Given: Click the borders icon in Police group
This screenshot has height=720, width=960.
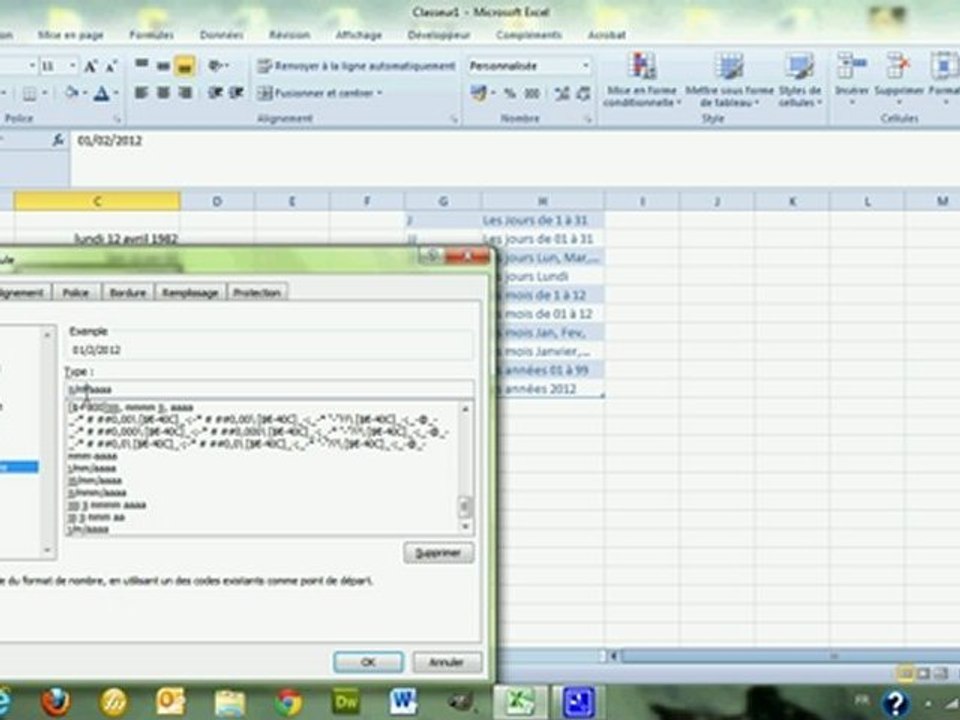Looking at the screenshot, I should click(x=29, y=93).
